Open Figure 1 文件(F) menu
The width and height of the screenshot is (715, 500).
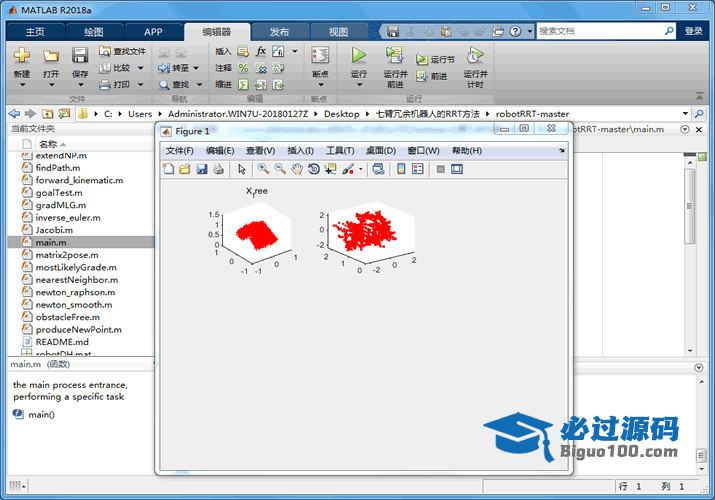(x=179, y=151)
